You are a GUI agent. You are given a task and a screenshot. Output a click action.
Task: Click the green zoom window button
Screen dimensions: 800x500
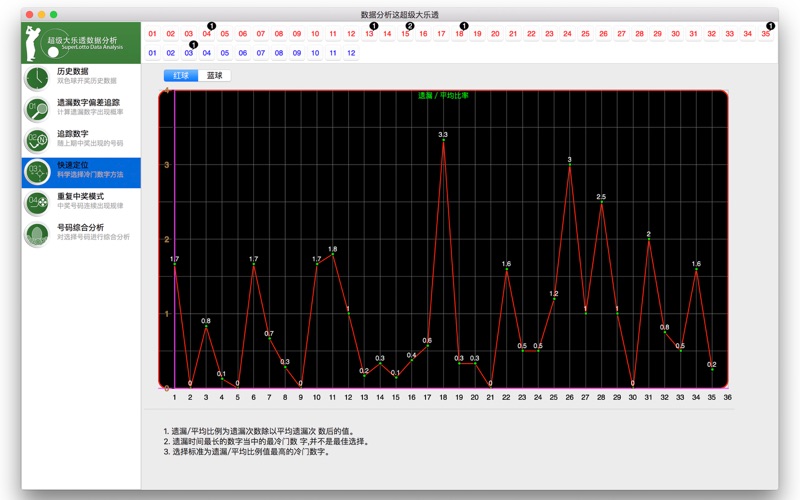(x=54, y=15)
